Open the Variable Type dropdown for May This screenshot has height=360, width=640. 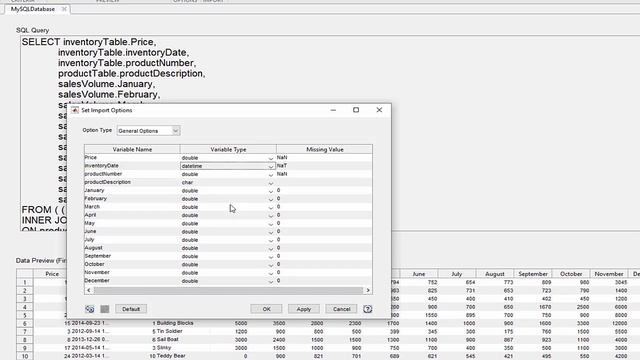click(x=270, y=223)
